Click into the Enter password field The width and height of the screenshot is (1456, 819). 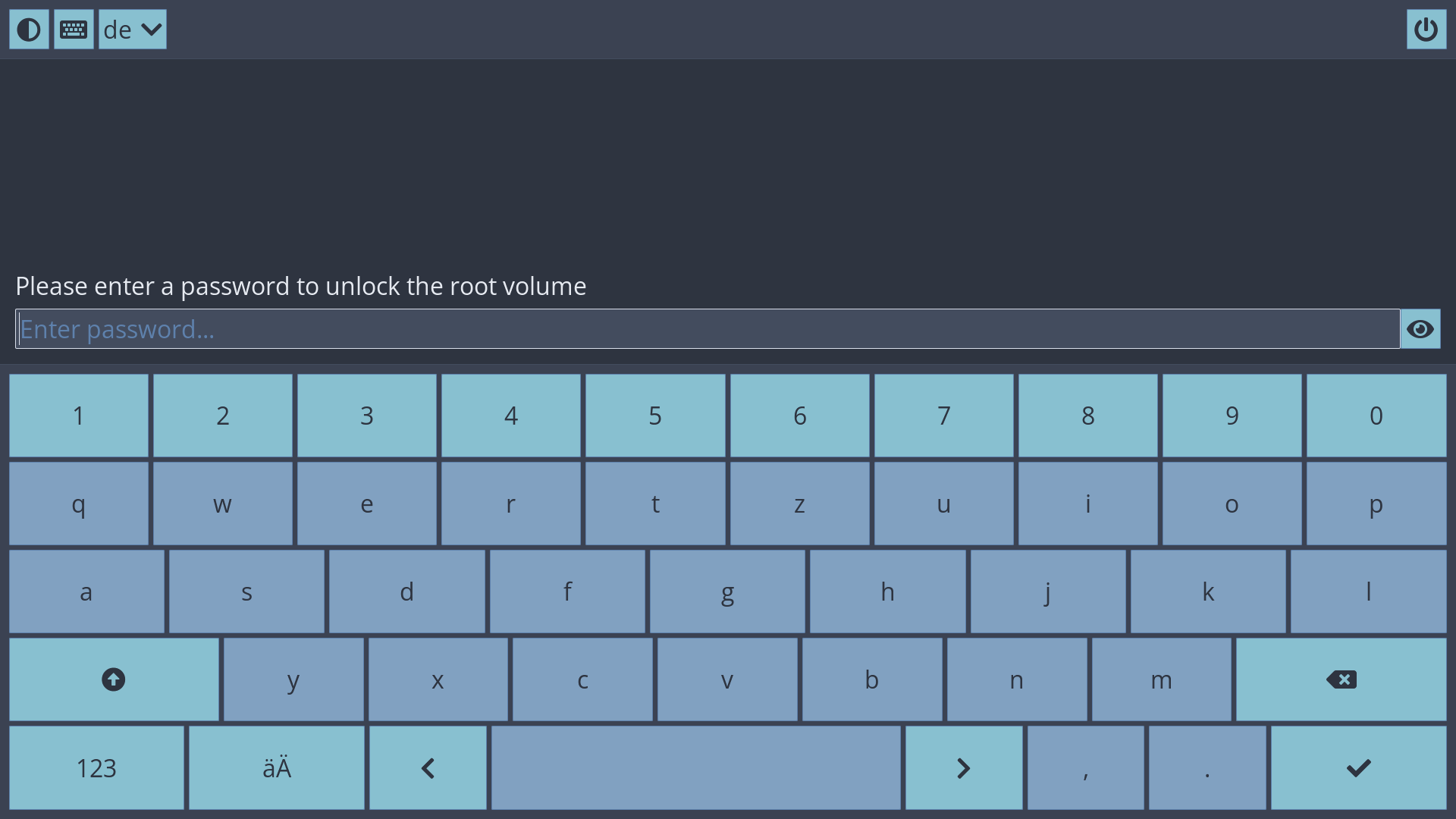[707, 329]
